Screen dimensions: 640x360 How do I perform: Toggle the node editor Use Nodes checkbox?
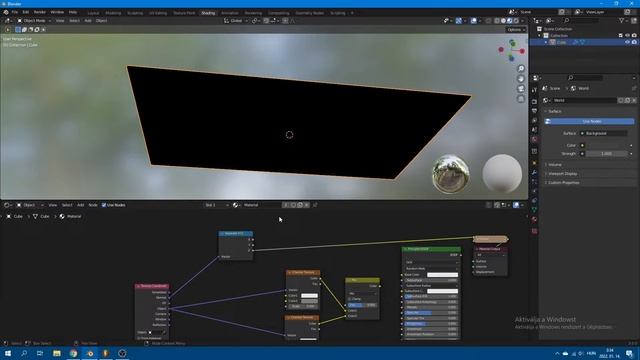click(104, 205)
